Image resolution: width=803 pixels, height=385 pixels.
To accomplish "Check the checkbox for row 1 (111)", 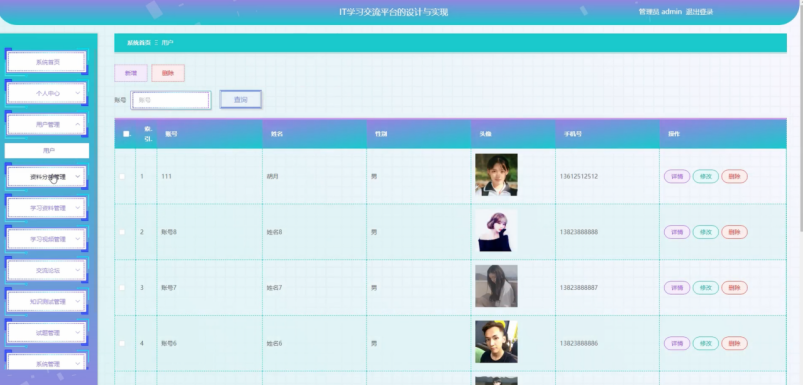I will tap(122, 176).
